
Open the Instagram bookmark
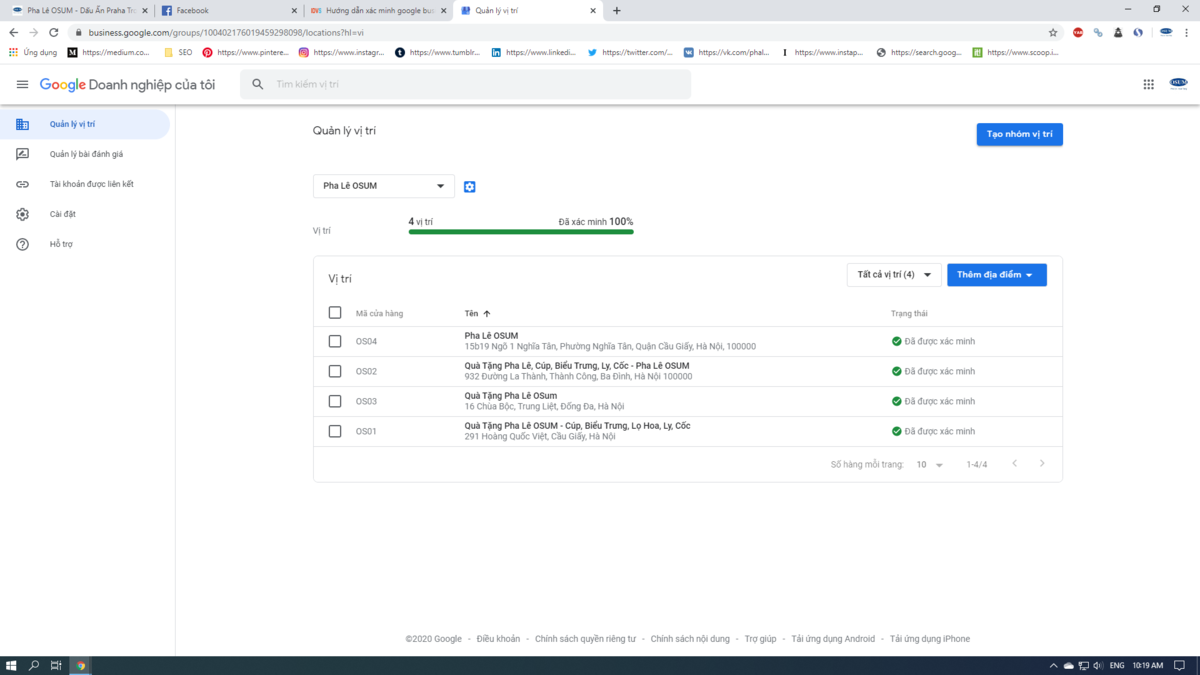pos(342,52)
